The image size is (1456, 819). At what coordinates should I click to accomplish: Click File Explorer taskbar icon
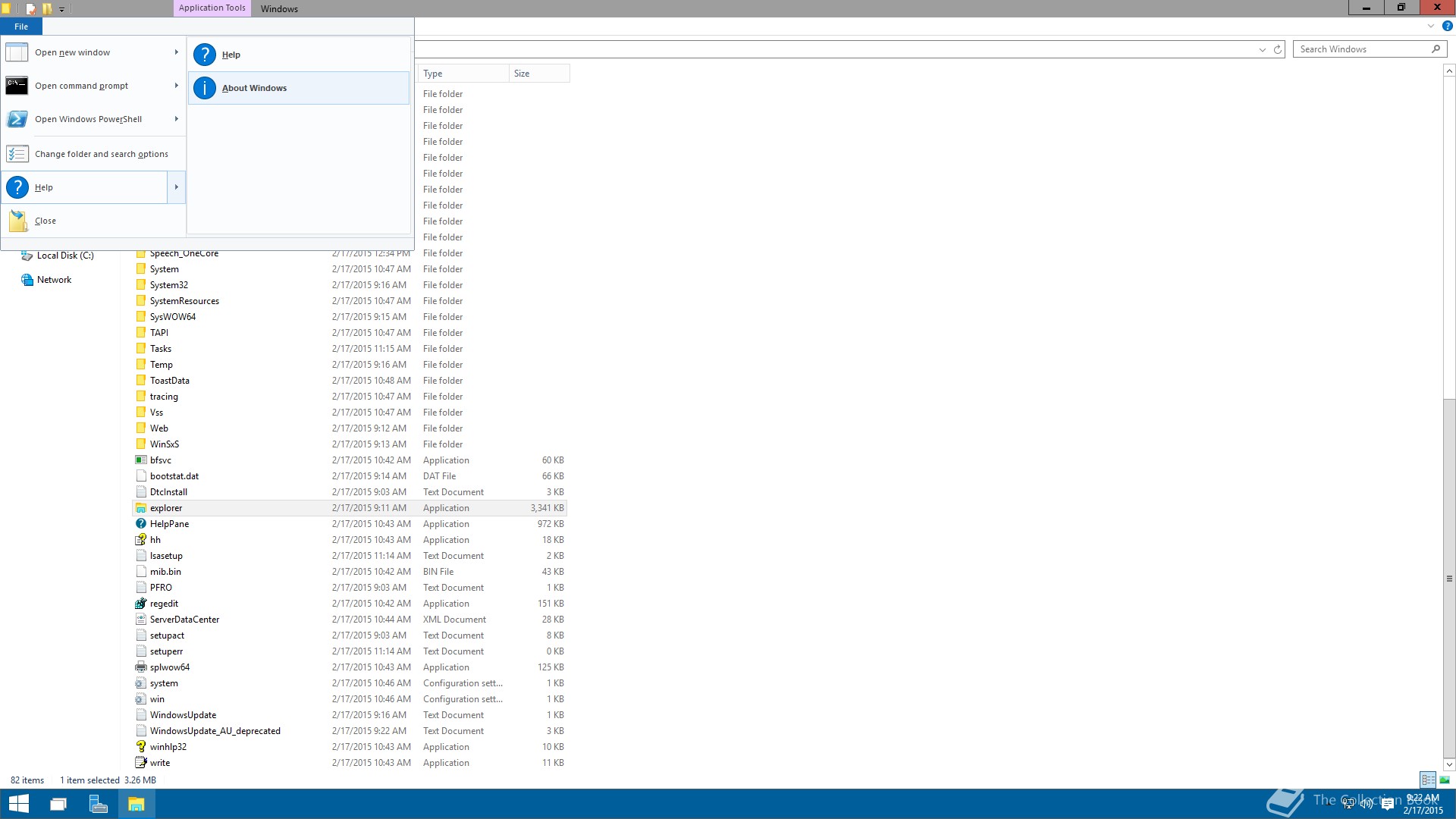click(136, 804)
